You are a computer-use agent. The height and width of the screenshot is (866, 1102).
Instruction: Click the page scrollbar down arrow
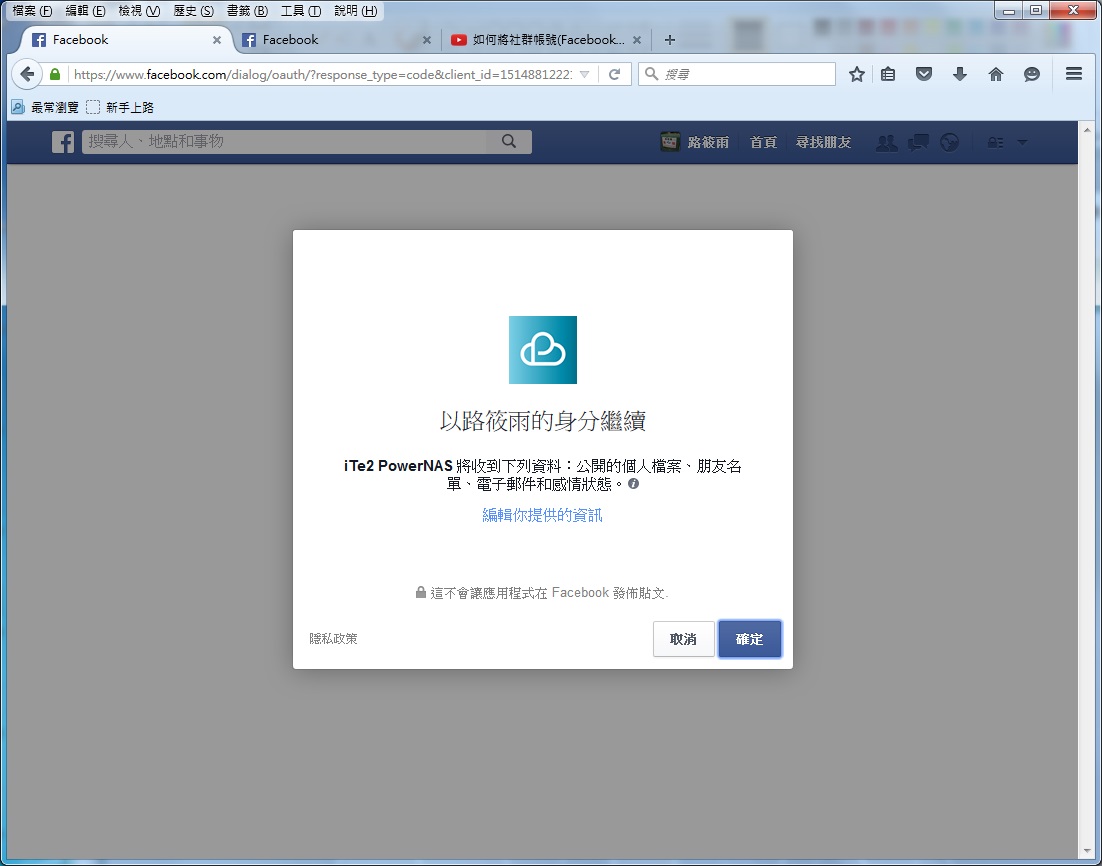click(x=1087, y=853)
